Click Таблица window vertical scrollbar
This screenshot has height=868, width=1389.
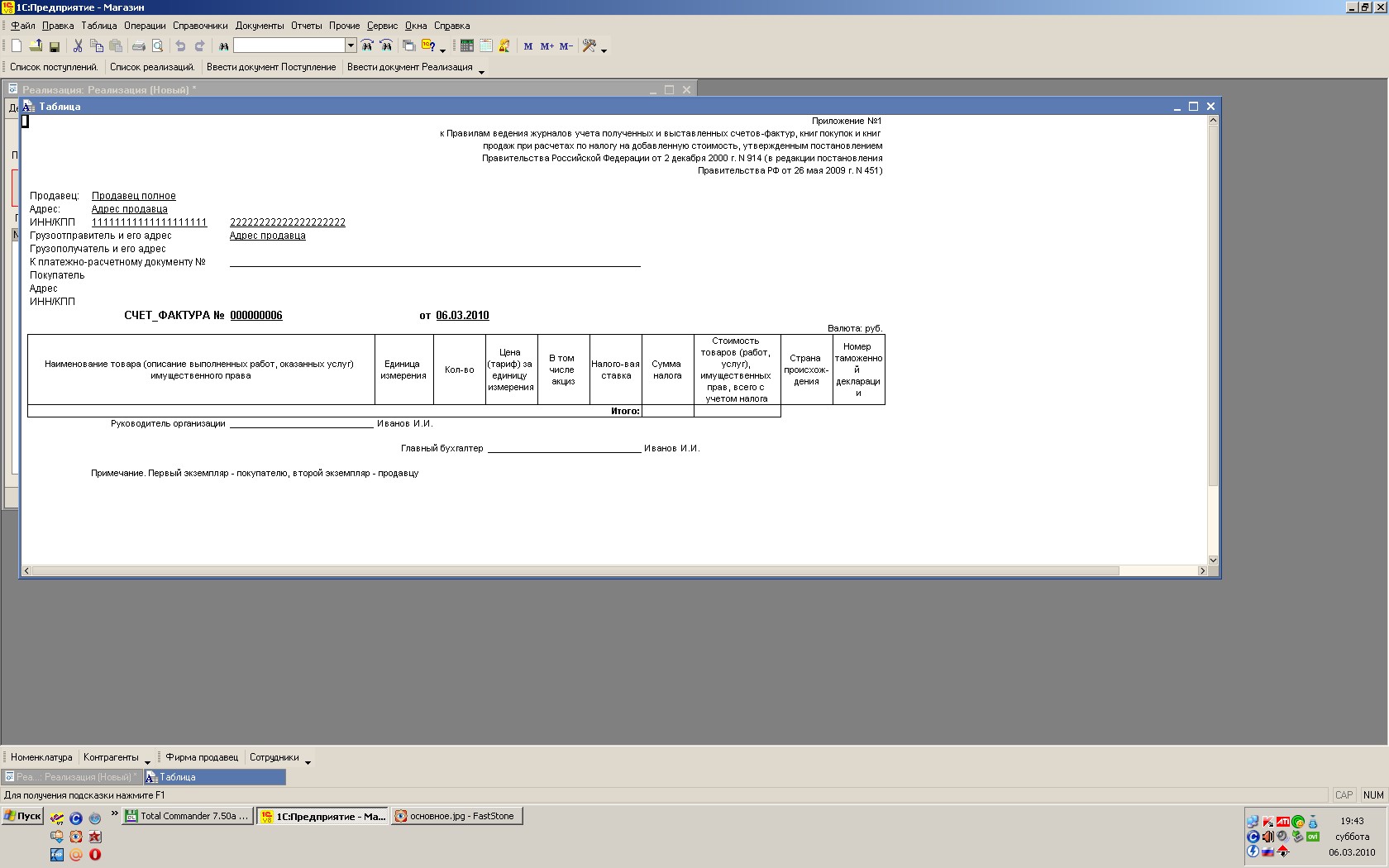click(x=1213, y=340)
